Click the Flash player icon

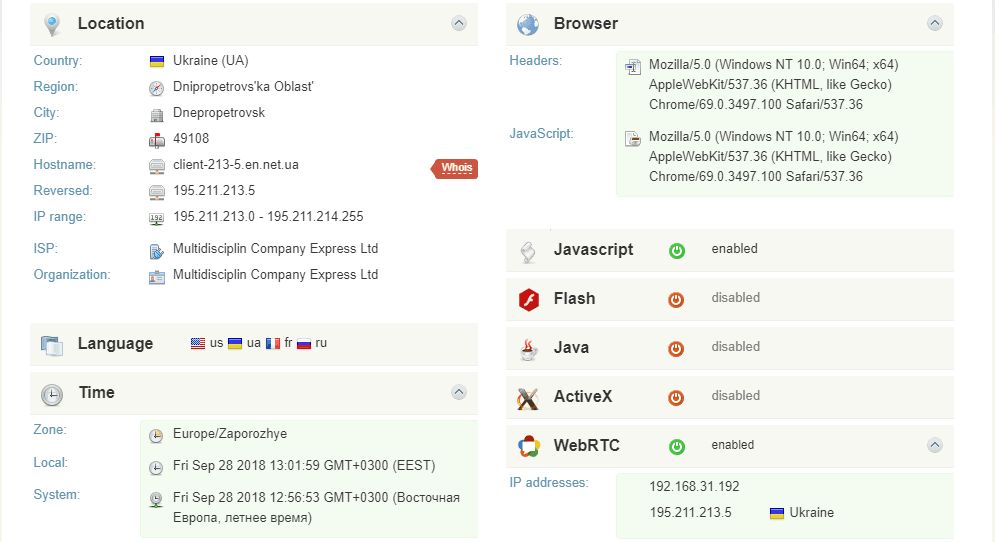click(x=528, y=299)
